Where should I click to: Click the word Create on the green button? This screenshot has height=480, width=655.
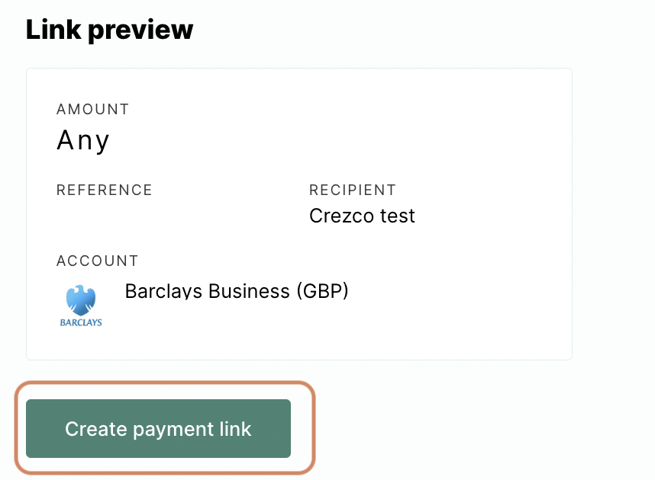tap(96, 429)
